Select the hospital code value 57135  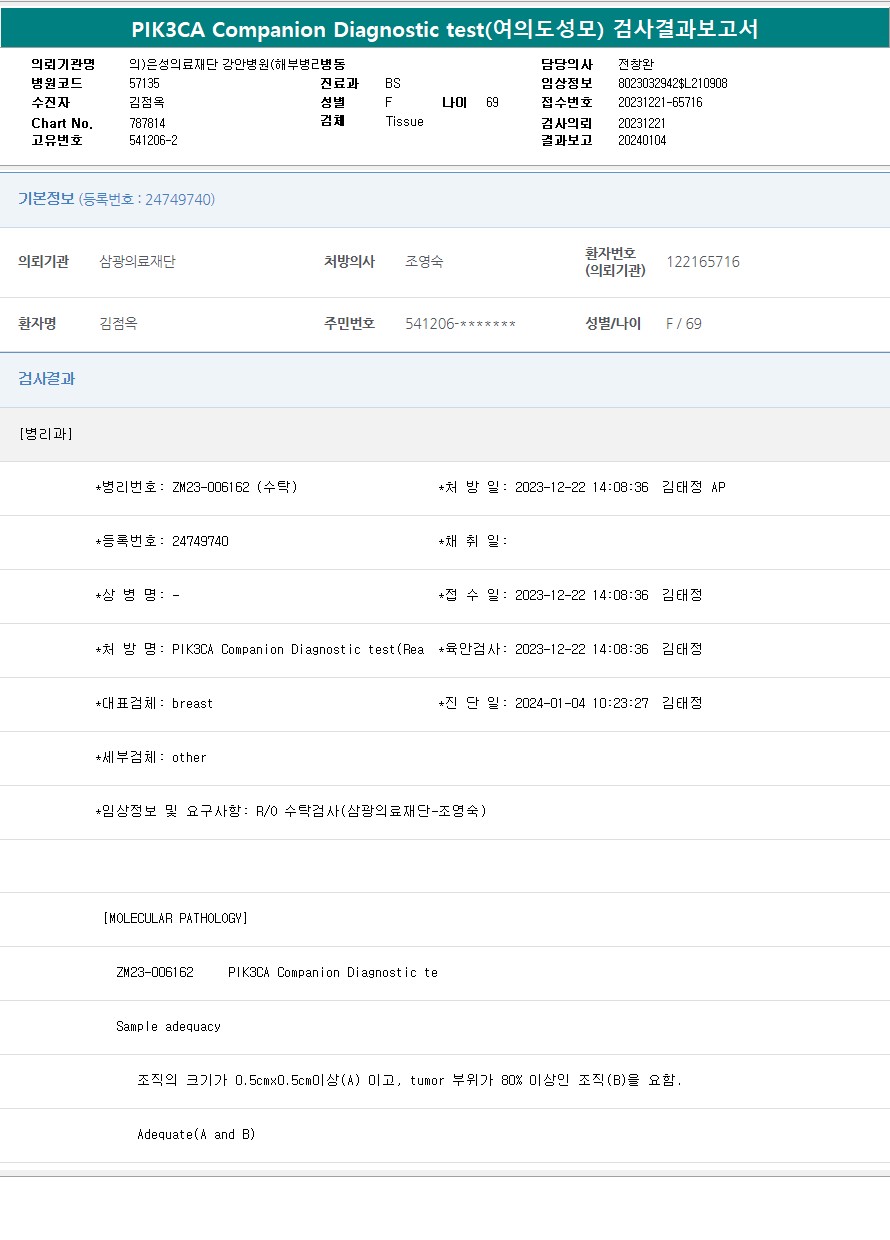[144, 84]
